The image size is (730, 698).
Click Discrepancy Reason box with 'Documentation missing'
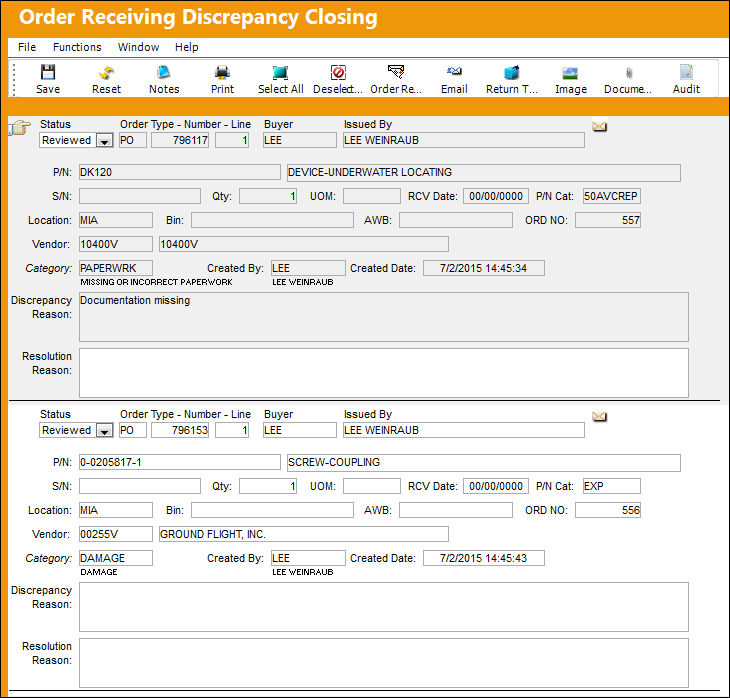384,317
